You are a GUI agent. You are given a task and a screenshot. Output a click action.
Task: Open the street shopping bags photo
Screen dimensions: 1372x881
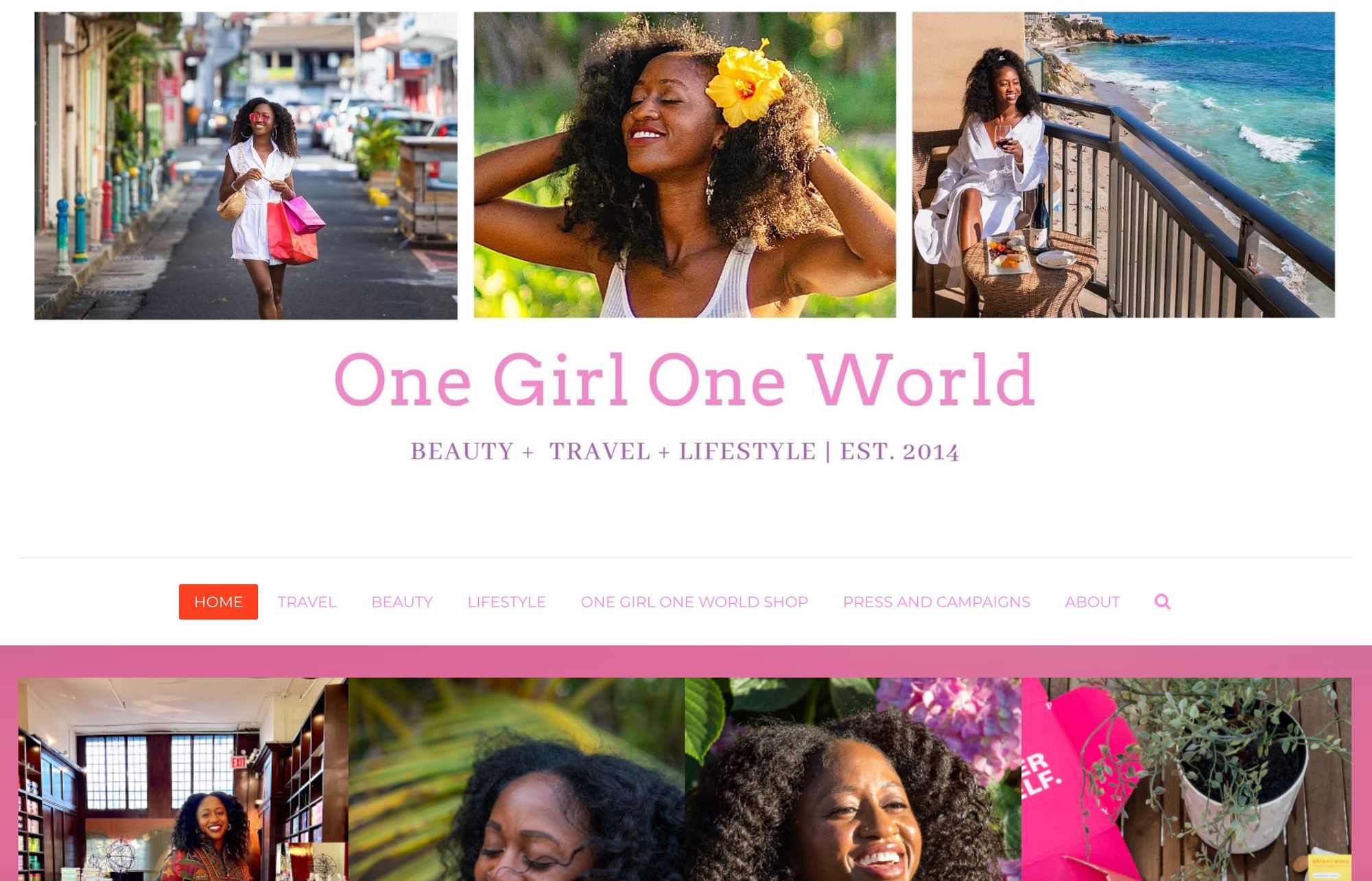246,165
